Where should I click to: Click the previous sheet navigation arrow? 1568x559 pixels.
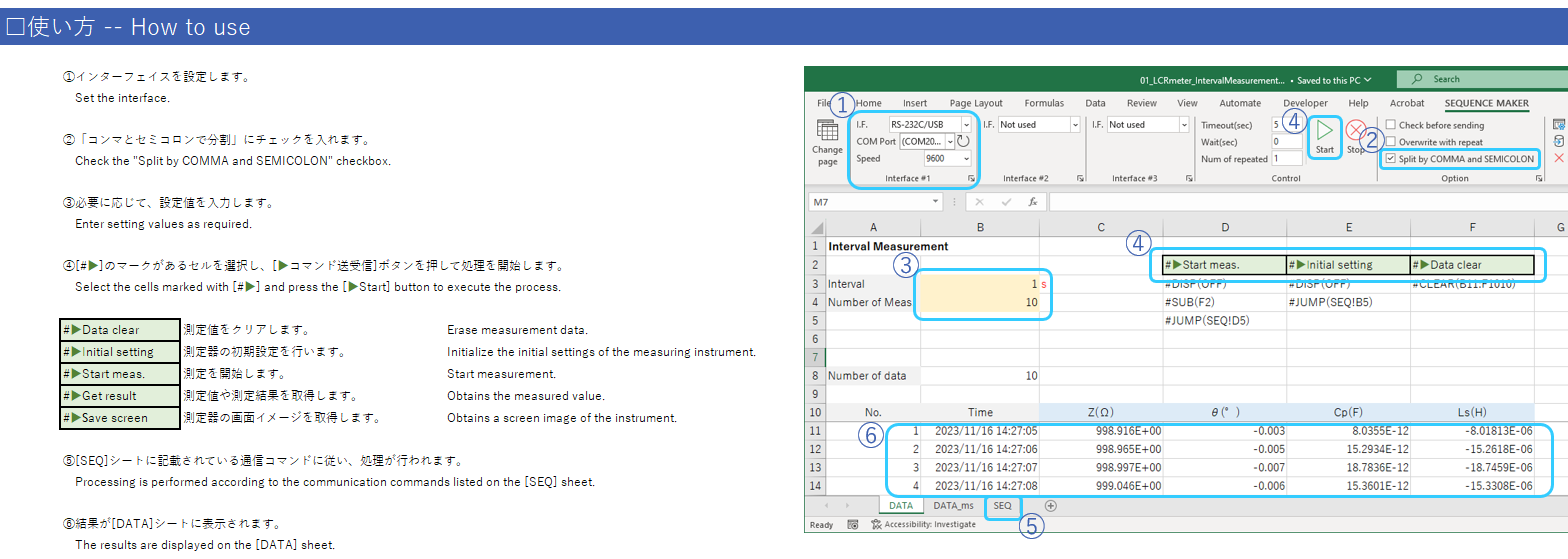(826, 506)
